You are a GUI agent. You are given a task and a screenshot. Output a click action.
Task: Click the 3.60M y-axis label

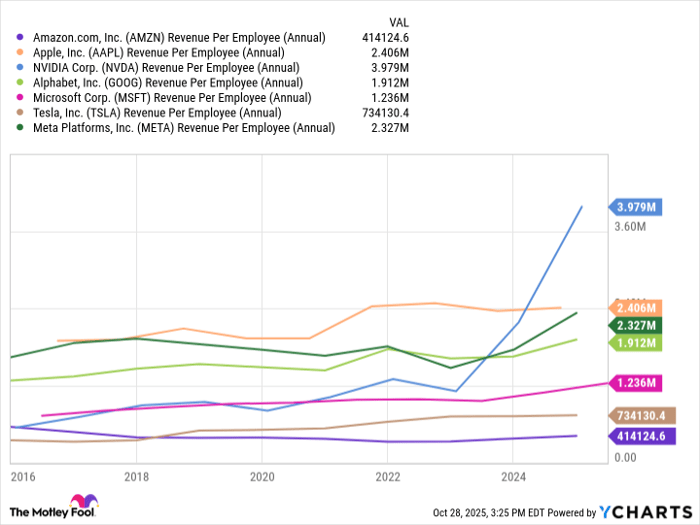tap(630, 227)
